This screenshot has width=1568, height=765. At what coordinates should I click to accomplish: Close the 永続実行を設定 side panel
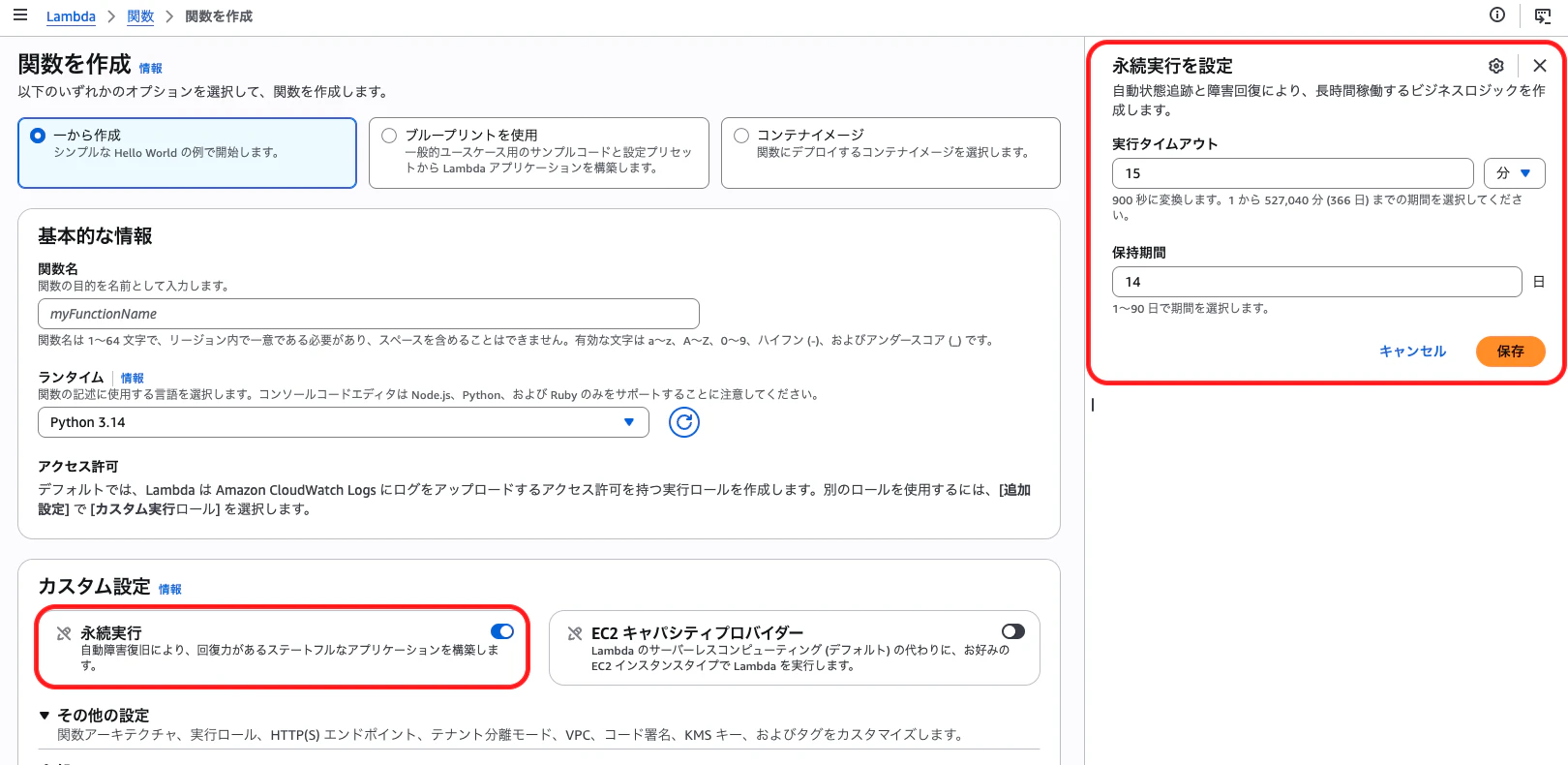coord(1540,66)
